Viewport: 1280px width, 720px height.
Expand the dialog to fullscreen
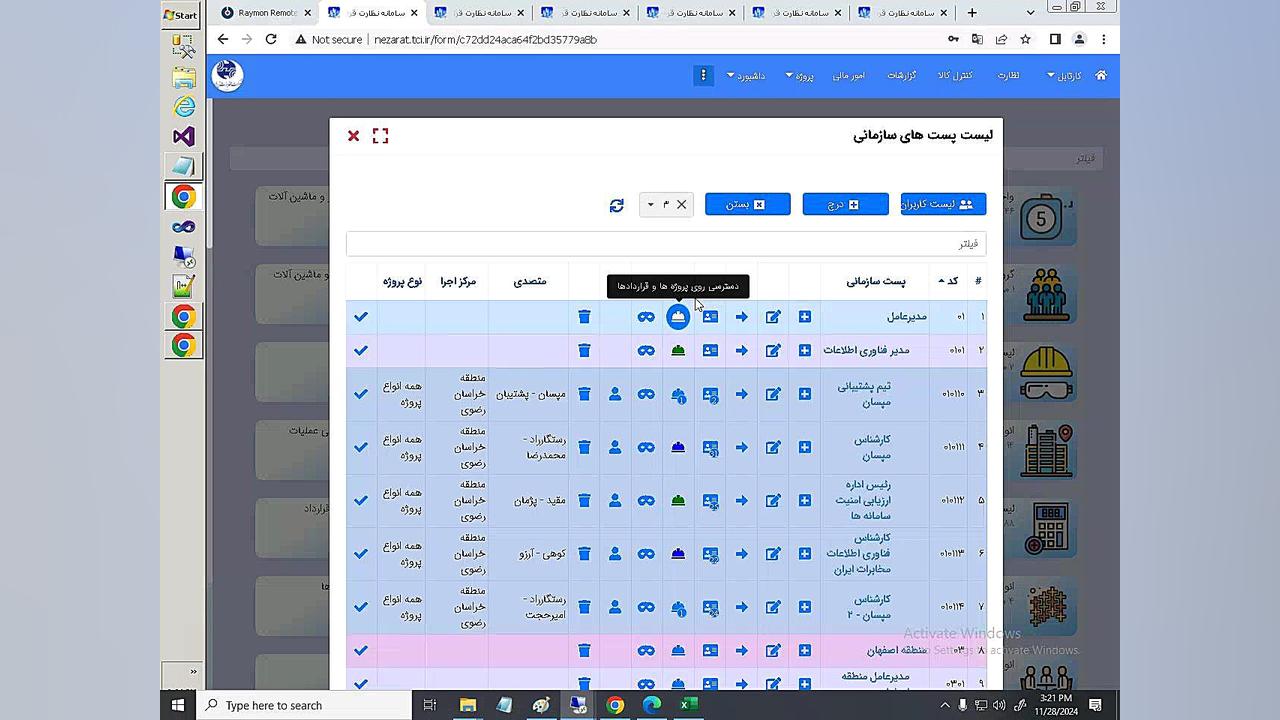[380, 136]
